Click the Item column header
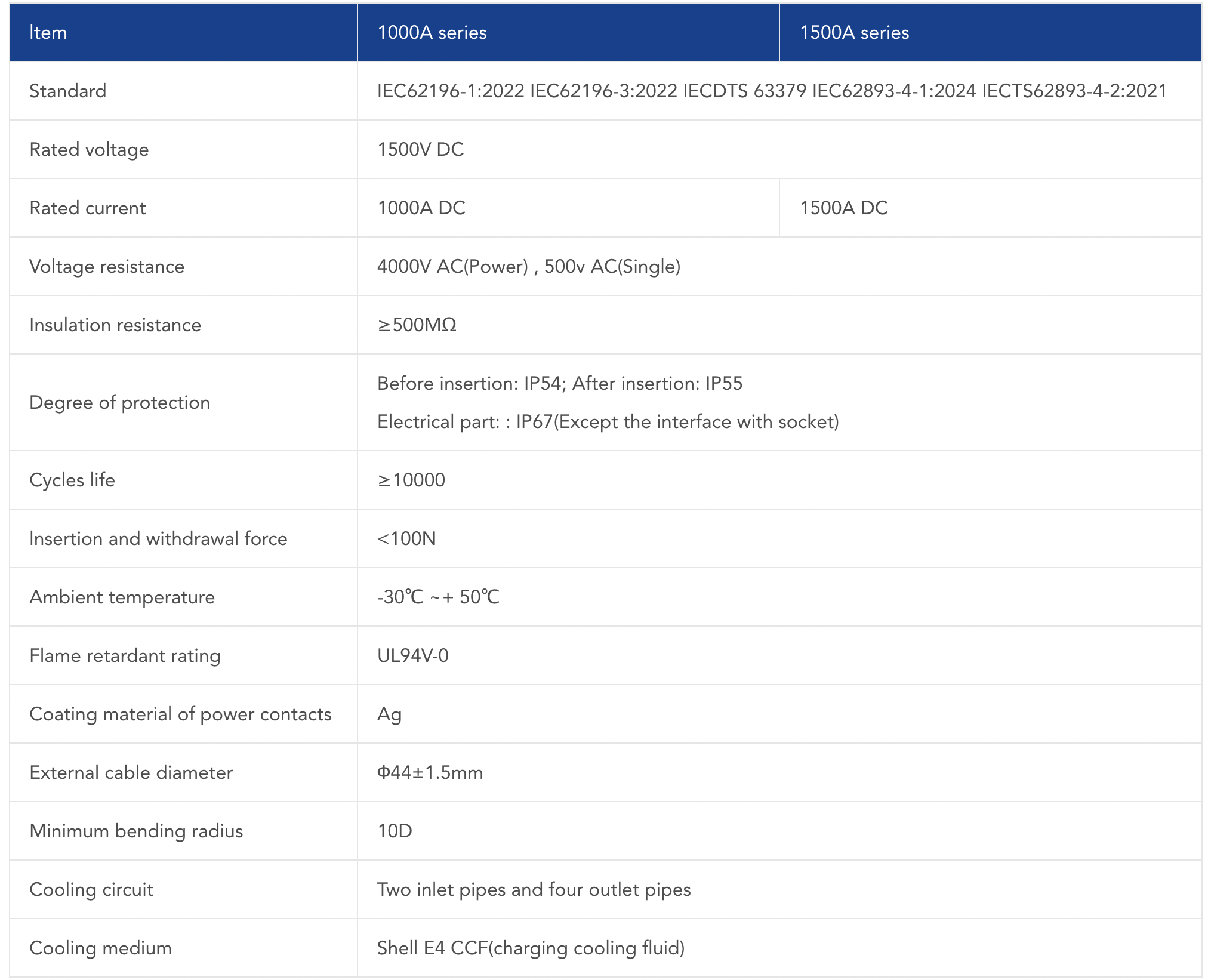The width and height of the screenshot is (1208, 980). click(x=48, y=33)
